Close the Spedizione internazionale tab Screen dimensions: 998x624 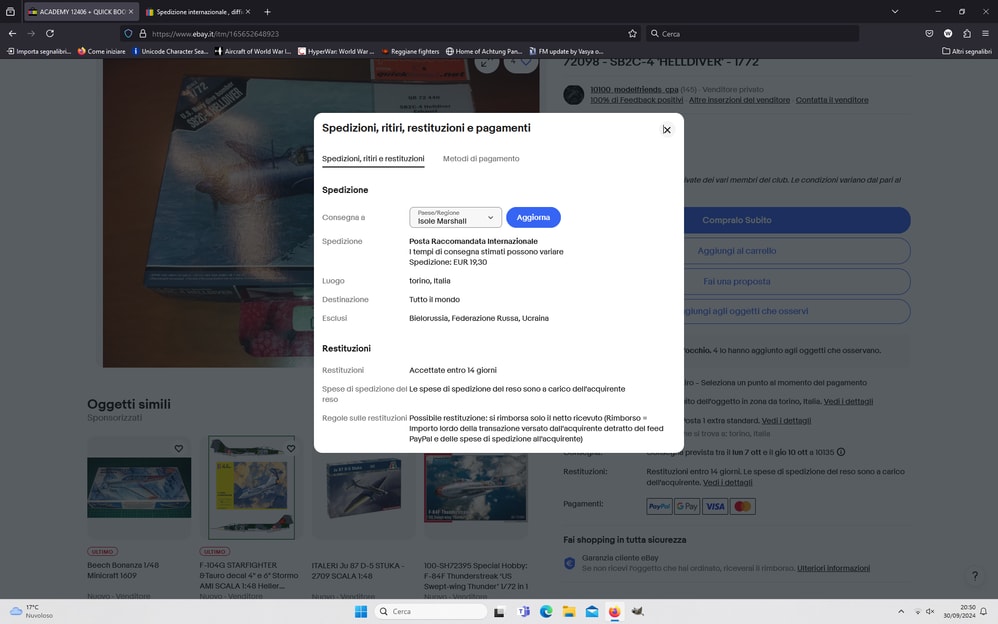[248, 11]
